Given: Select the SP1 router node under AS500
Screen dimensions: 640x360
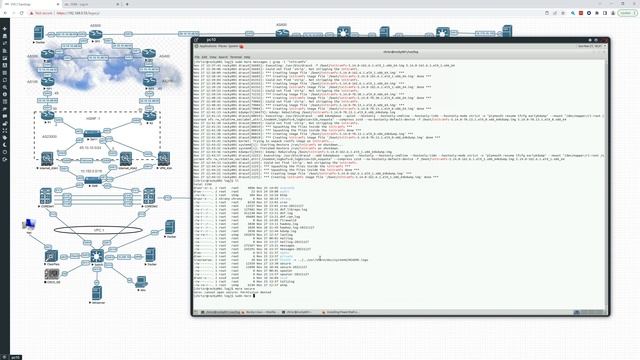Looking at the screenshot, I should (x=96, y=34).
